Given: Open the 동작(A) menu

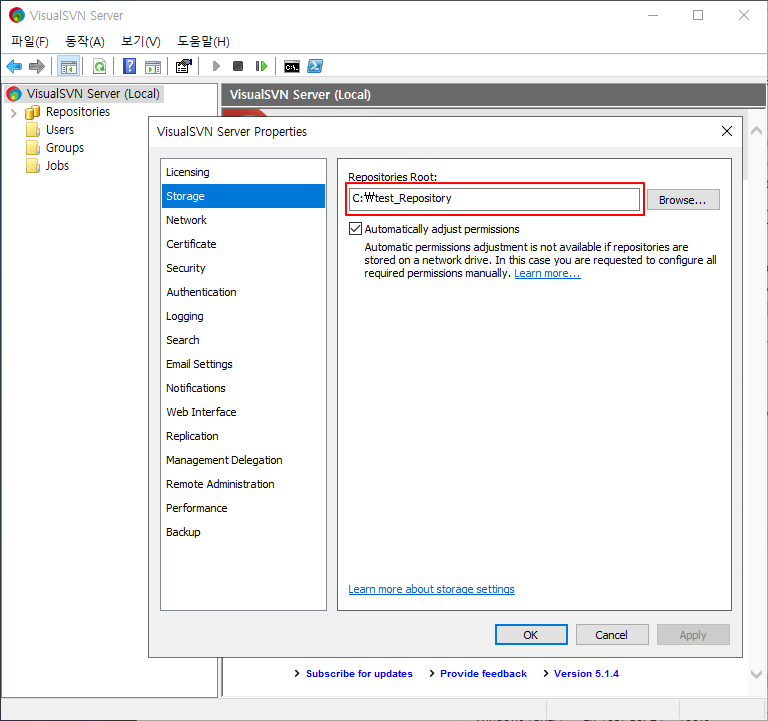Looking at the screenshot, I should click(x=85, y=42).
